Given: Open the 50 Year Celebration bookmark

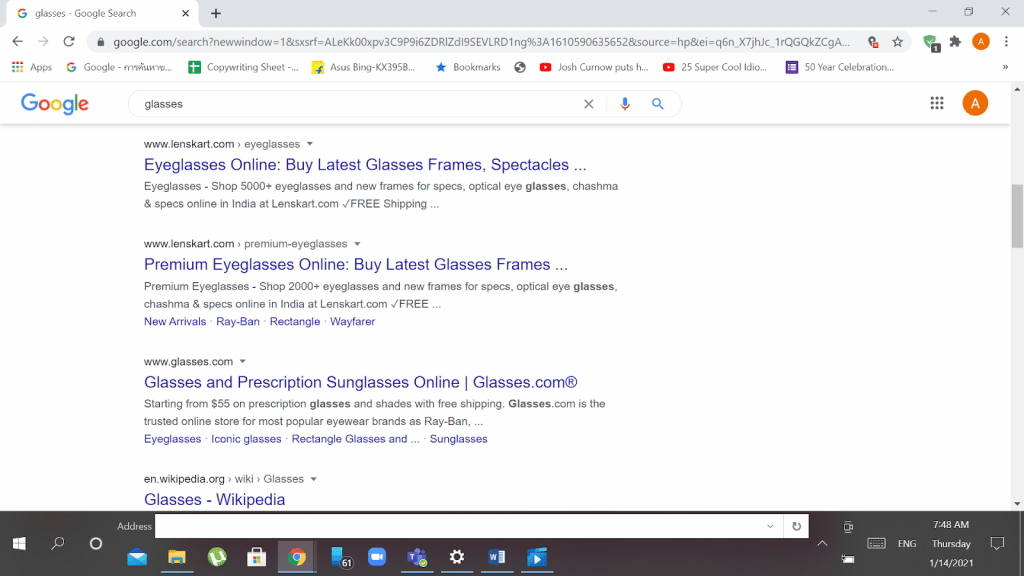Looking at the screenshot, I should pos(840,67).
